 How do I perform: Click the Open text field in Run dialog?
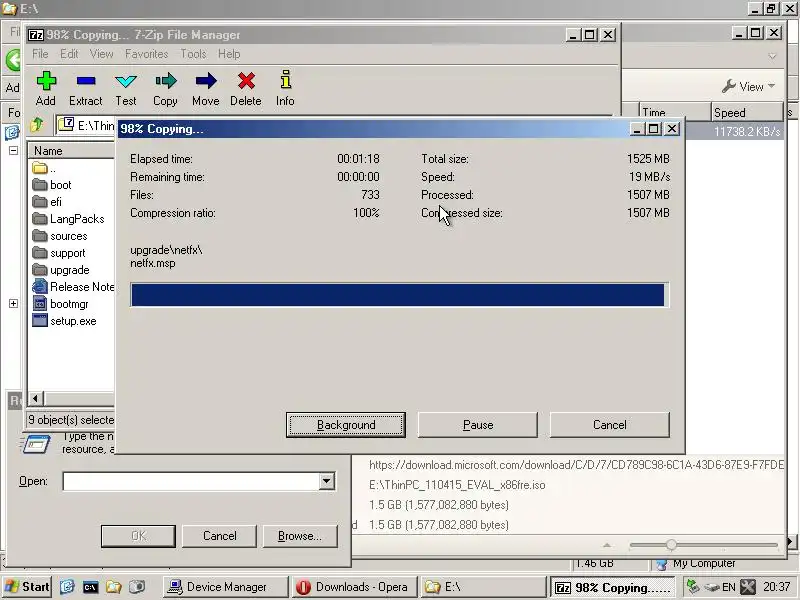192,481
